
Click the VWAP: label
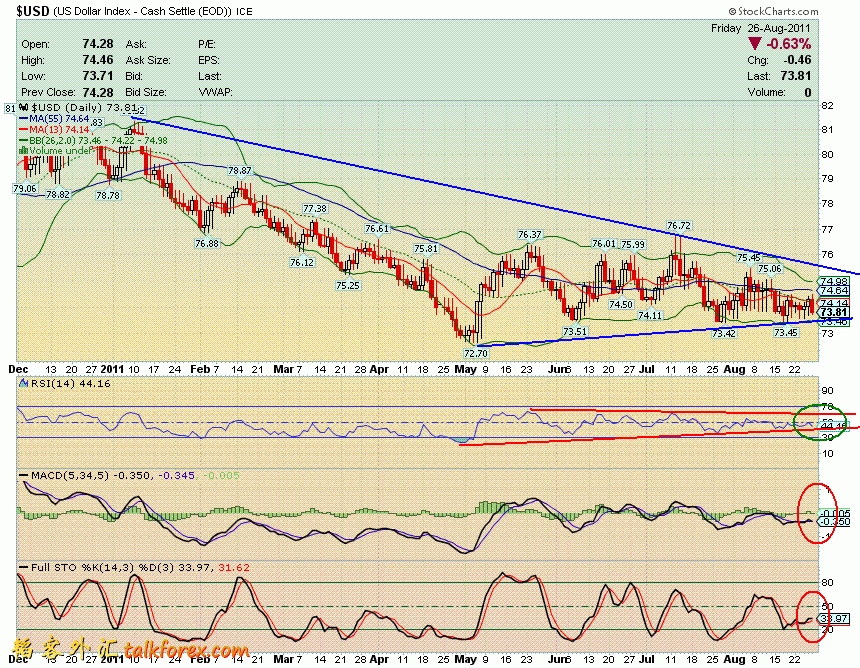215,92
